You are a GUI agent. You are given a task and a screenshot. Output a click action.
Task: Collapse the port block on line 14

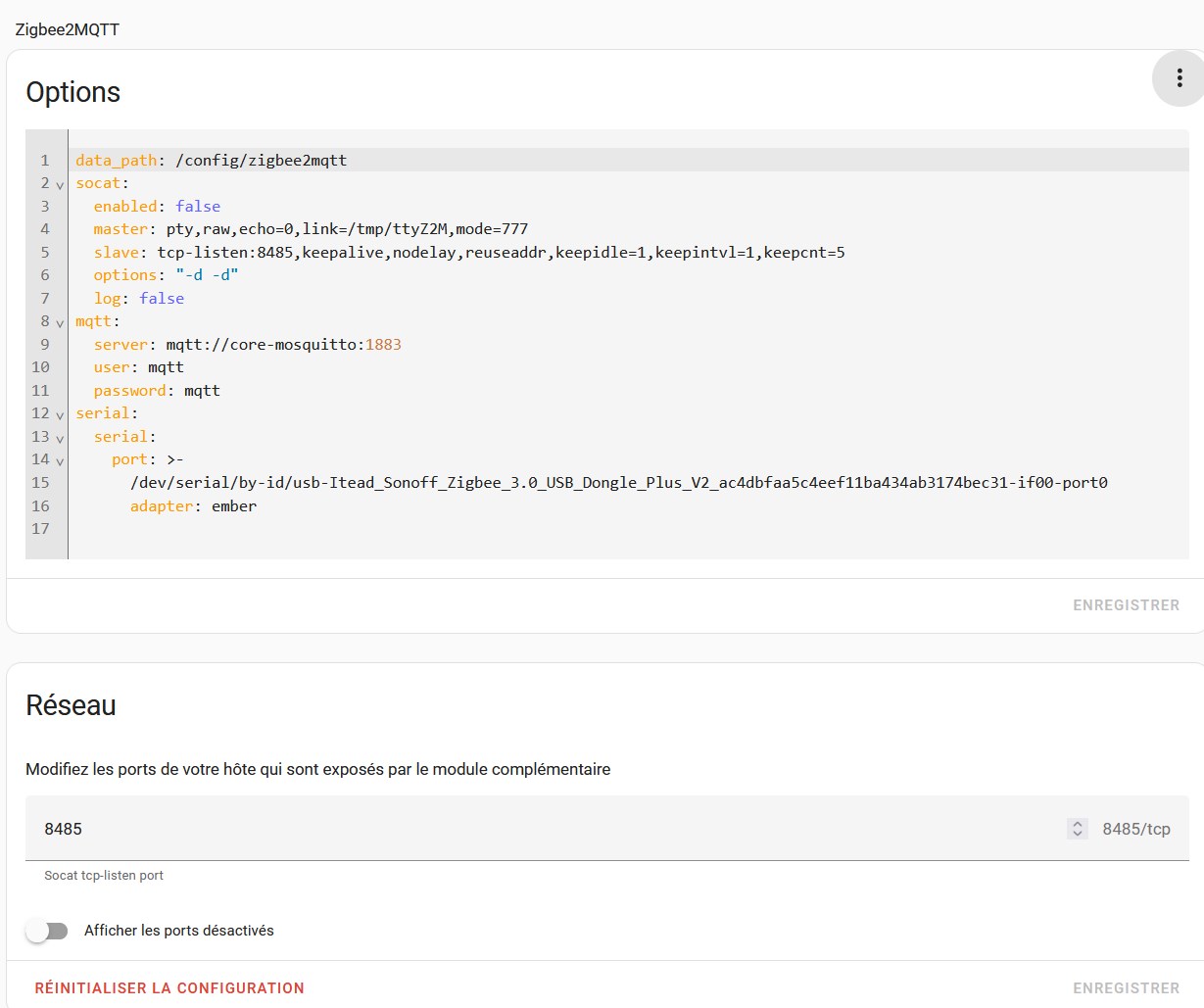point(60,461)
